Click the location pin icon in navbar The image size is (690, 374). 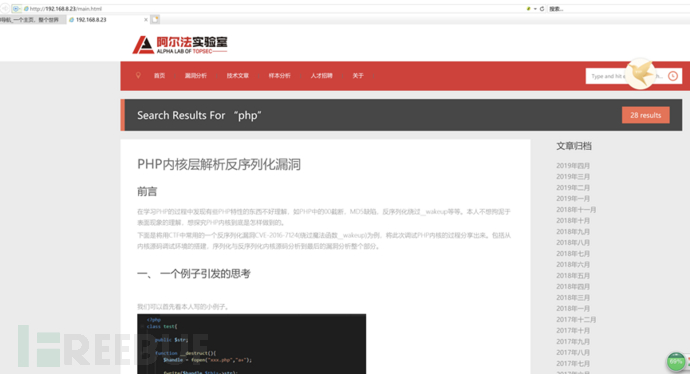click(138, 75)
